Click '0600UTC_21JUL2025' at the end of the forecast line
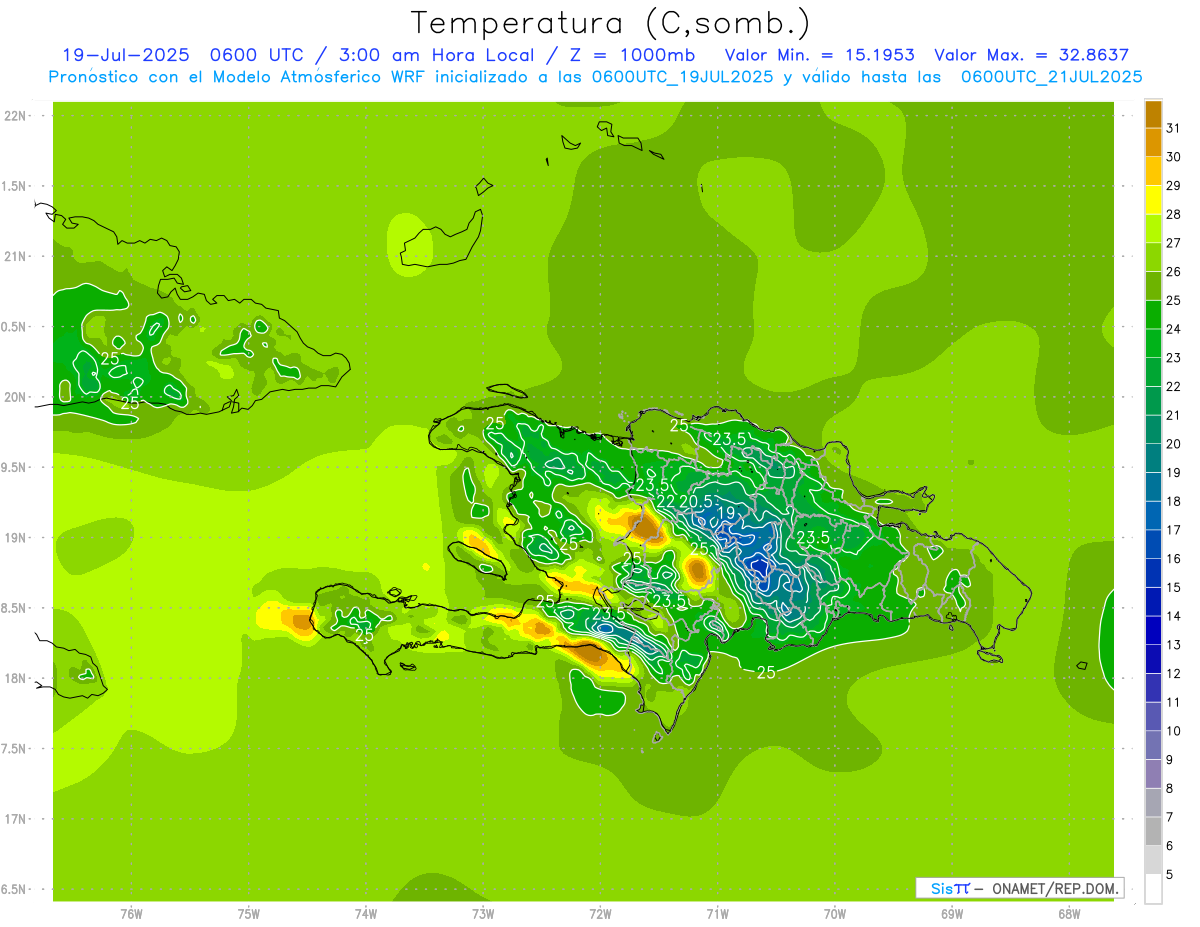Image resolution: width=1200 pixels, height=927 pixels. point(1051,77)
